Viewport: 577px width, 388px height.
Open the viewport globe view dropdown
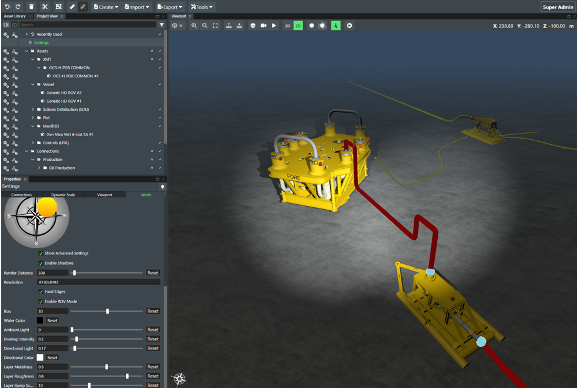pos(177,26)
